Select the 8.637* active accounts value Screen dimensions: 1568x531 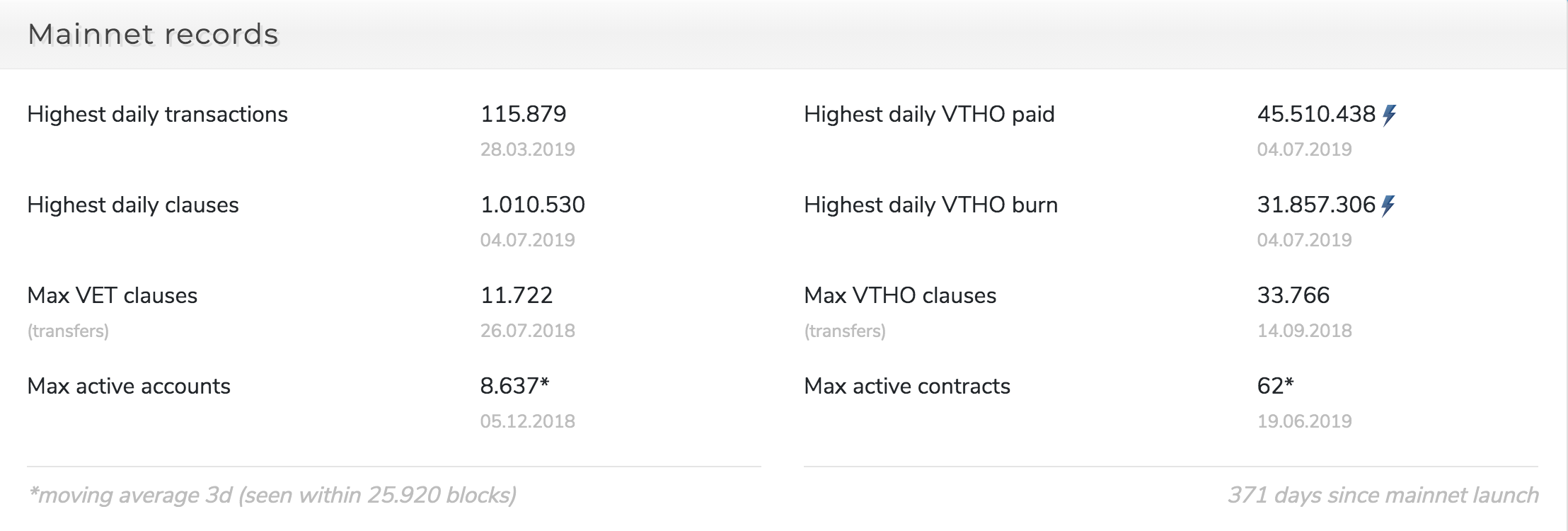515,386
